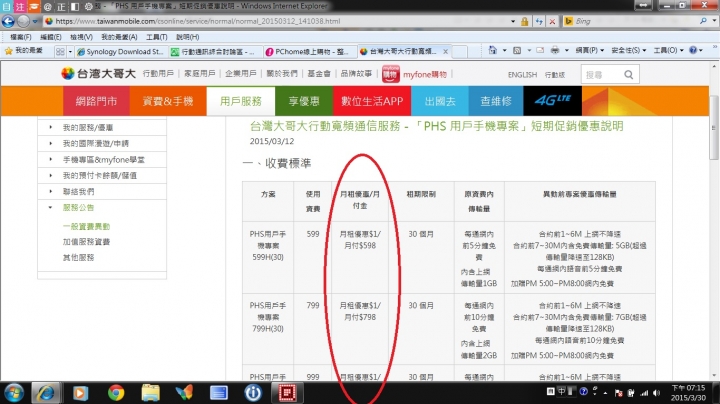This screenshot has width=720, height=404.
Task: Click the 一般資費異動 sidebar link
Action: point(86,226)
